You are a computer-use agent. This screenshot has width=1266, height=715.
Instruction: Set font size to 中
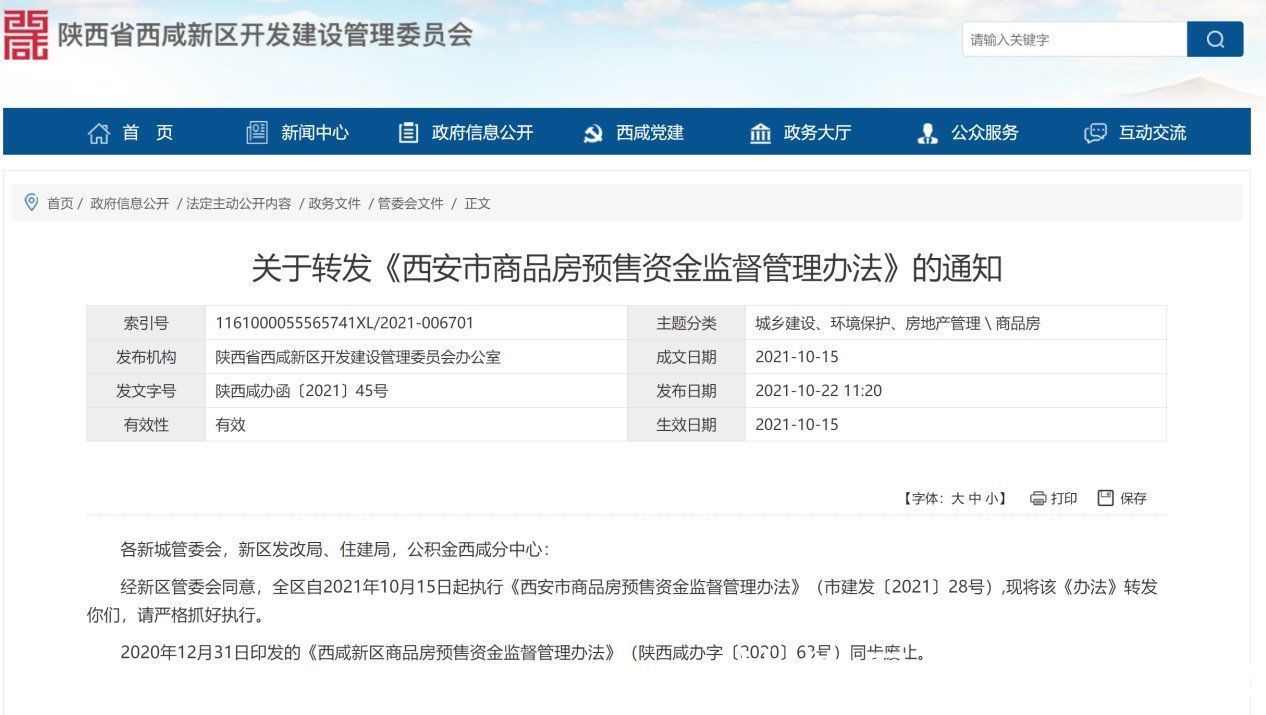(974, 499)
